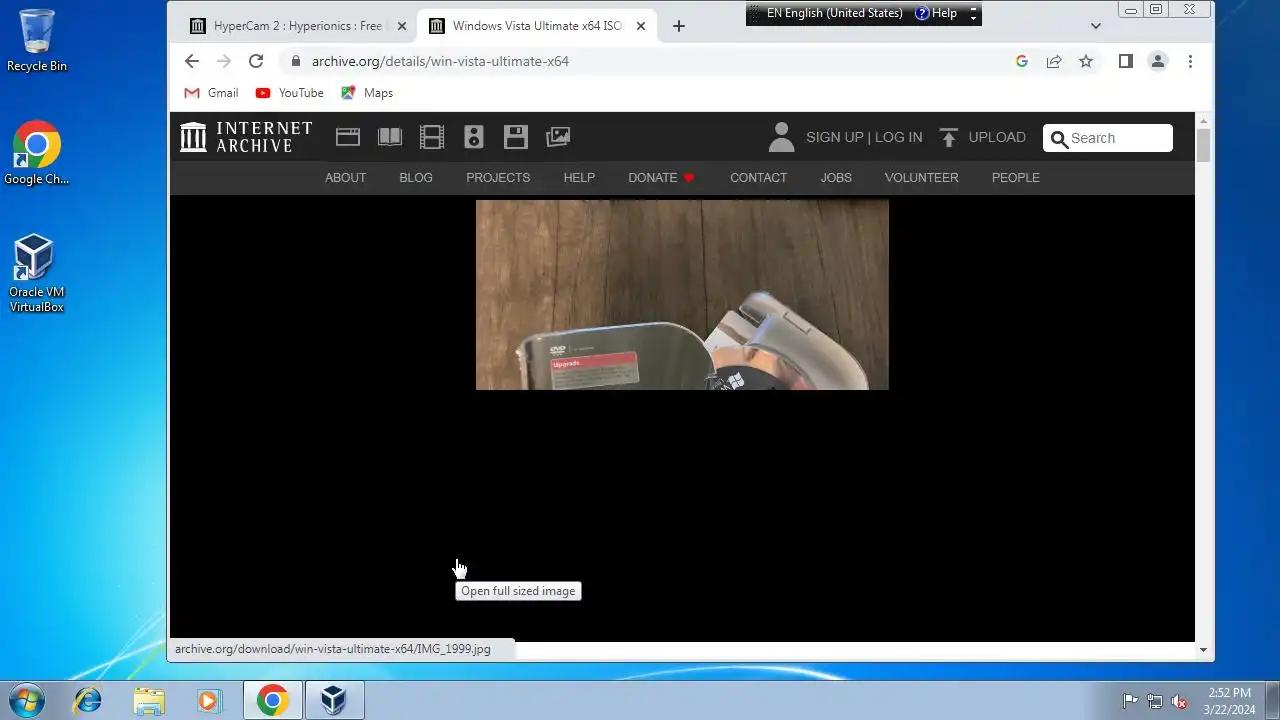Open Oracle VM VirtualBox desktop shortcut
The height and width of the screenshot is (720, 1280).
37,273
